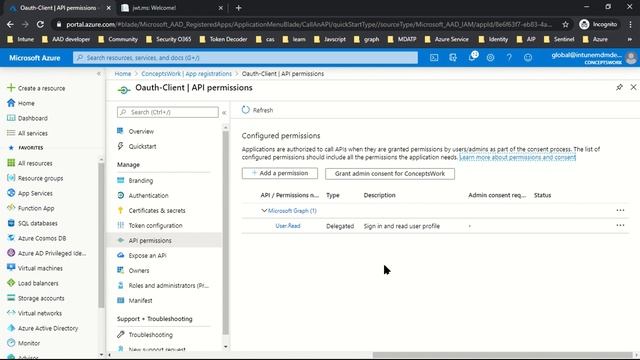Screen dimensions: 640x360
Task: Open the help question mark icon
Action: click(509, 58)
